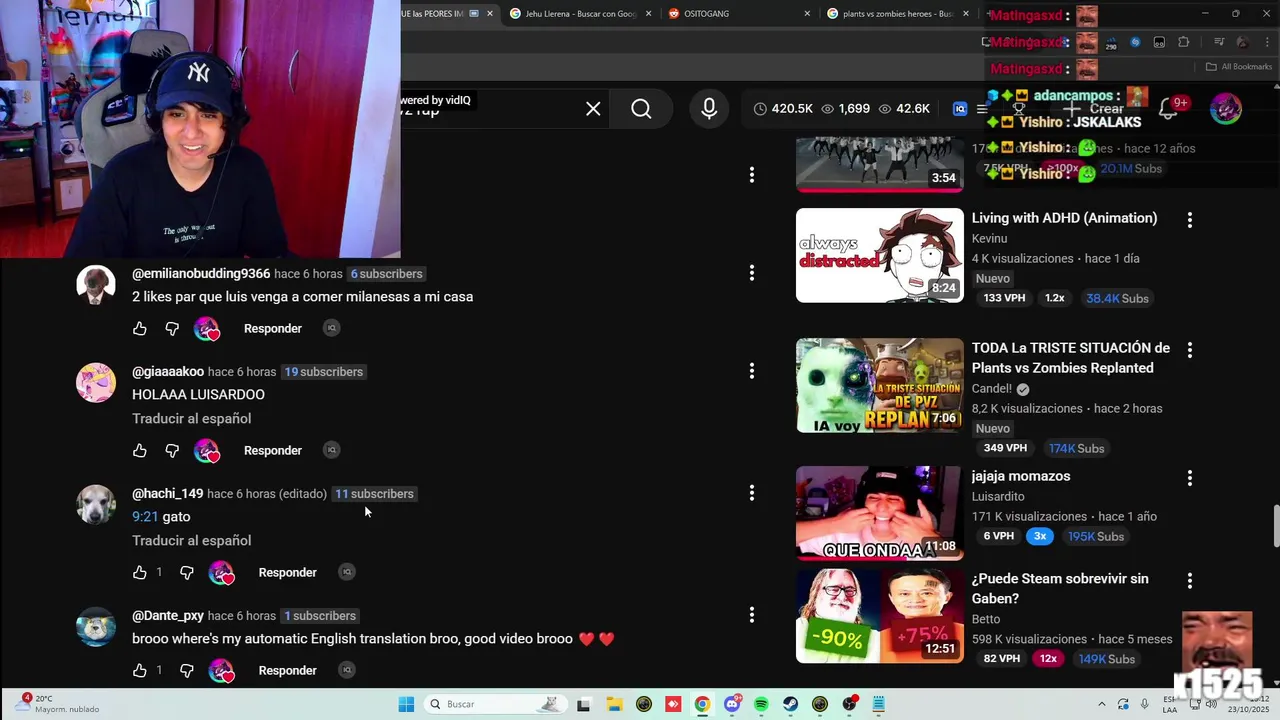
Task: Open File Explorer from the taskbar
Action: tap(614, 704)
